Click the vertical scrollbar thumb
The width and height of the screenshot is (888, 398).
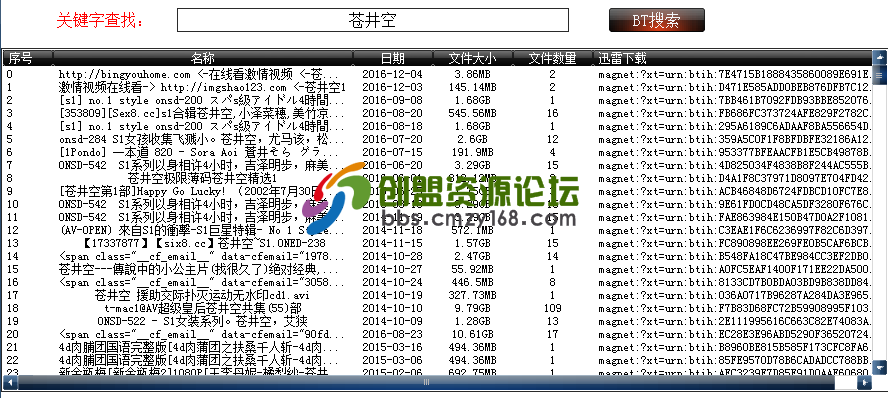(x=880, y=75)
